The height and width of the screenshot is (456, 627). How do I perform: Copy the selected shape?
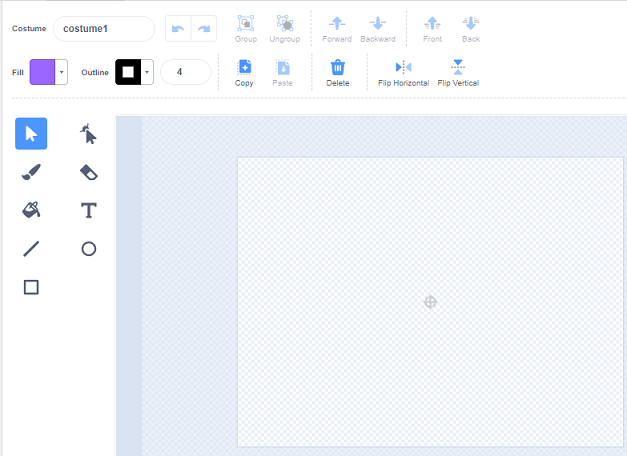pyautogui.click(x=244, y=73)
